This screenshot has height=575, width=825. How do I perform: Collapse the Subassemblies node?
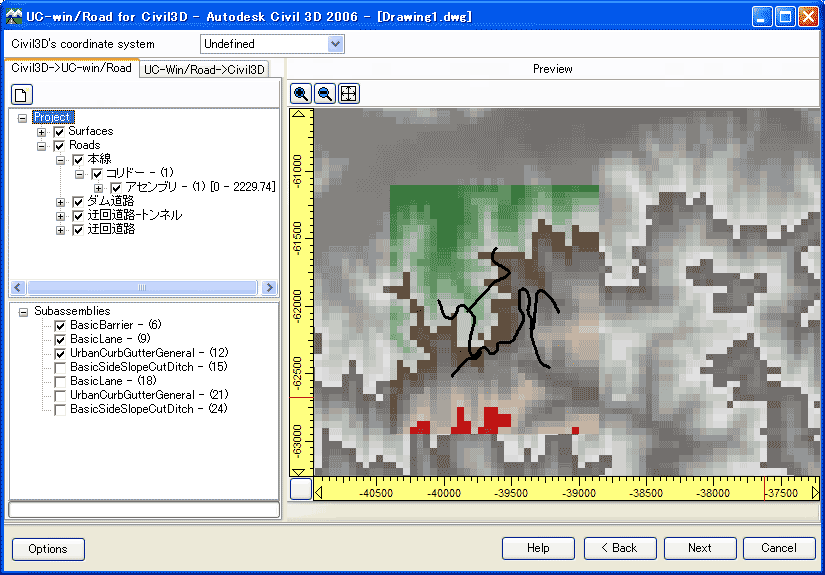click(x=23, y=312)
